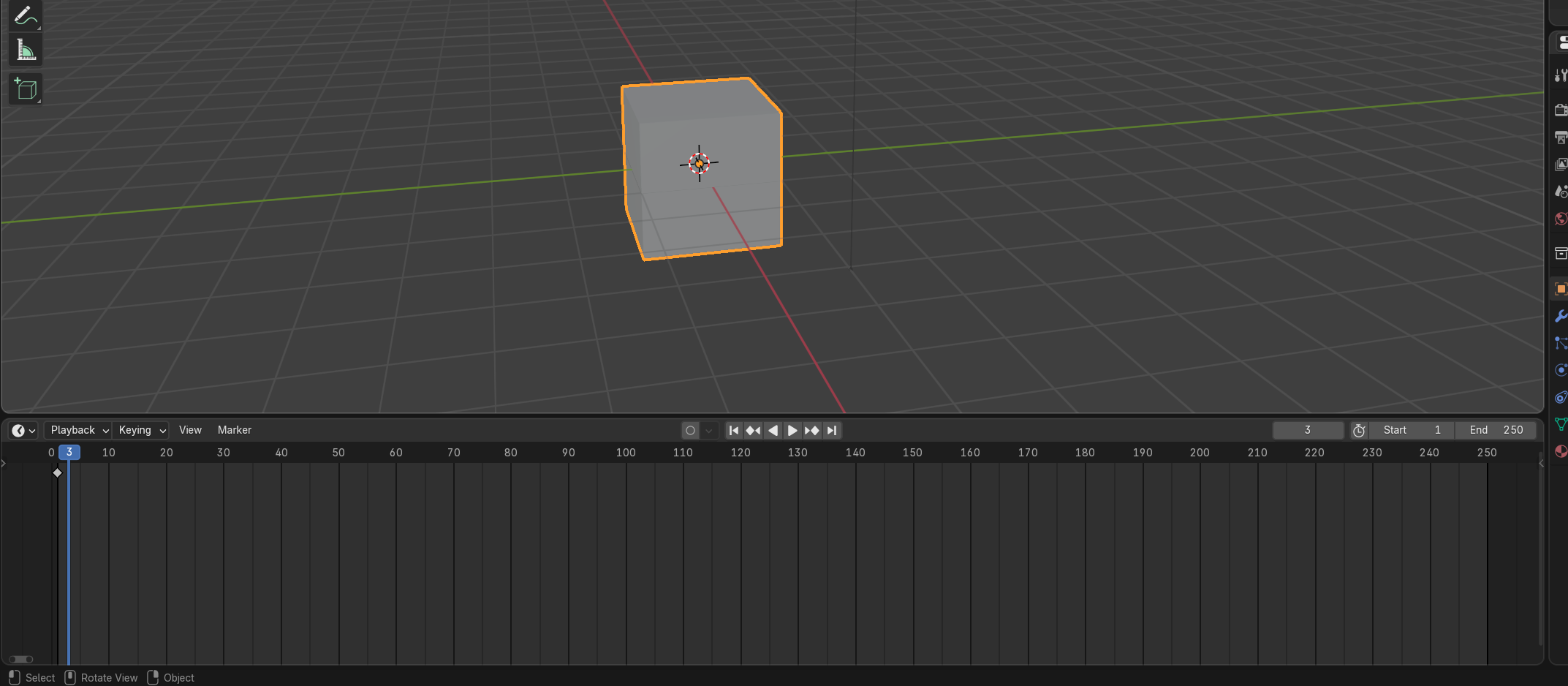Open the timeline Marker menu
Viewport: 1568px width, 686px height.
pyautogui.click(x=234, y=430)
